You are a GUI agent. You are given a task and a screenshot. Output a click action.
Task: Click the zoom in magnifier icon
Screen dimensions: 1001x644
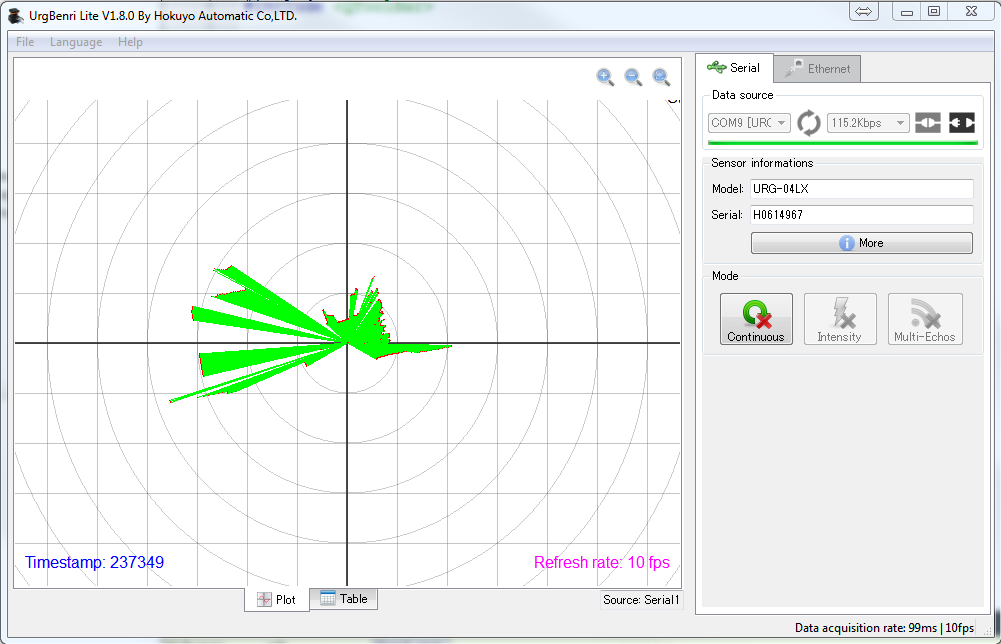[x=605, y=77]
